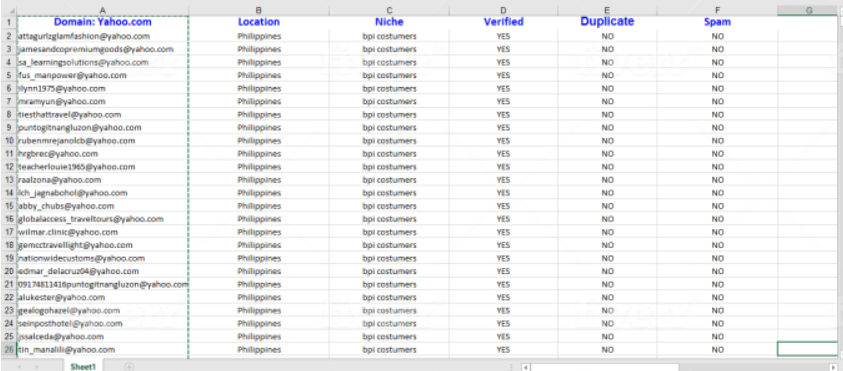Select the edmar_delacruz04@yahoo.com cell

pos(103,272)
